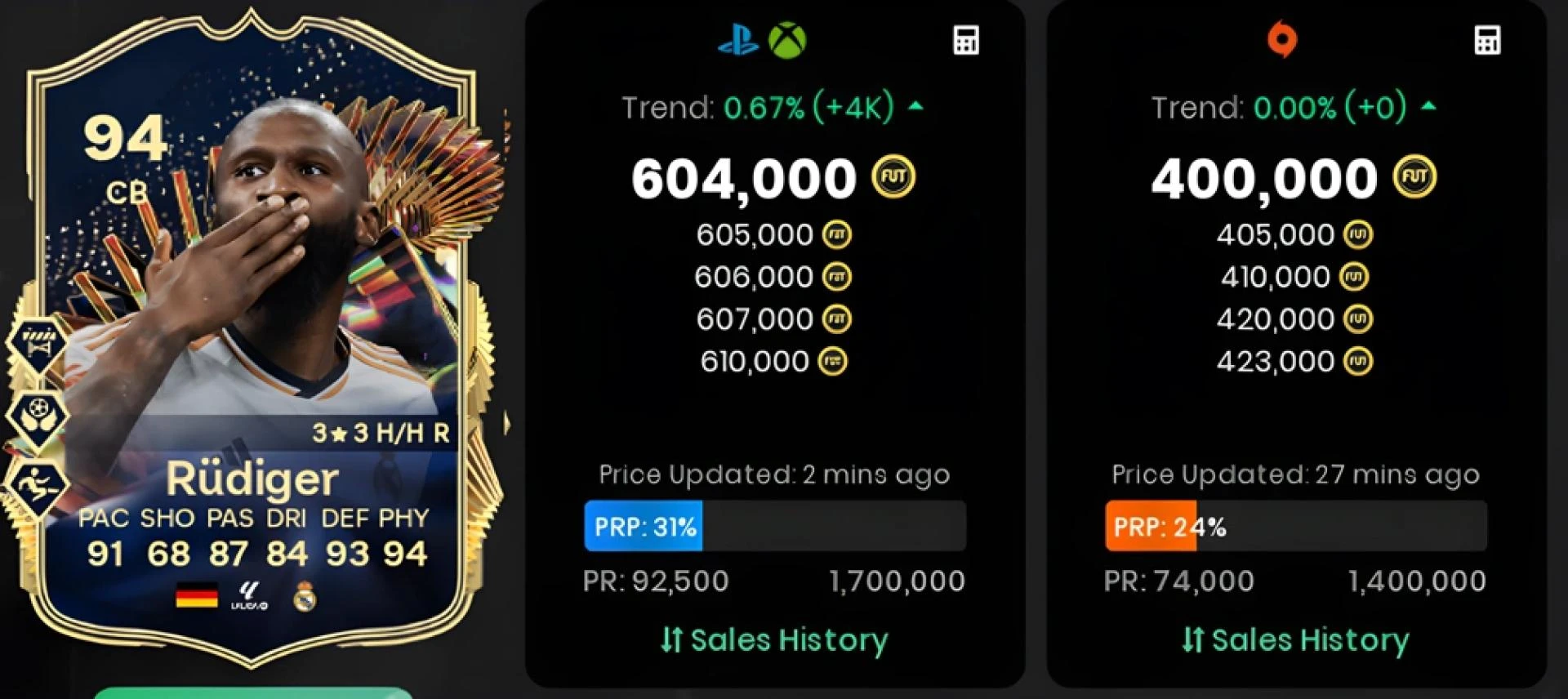Open PC Sales History
Image resolution: width=1568 pixels, height=699 pixels.
pyautogui.click(x=1295, y=640)
